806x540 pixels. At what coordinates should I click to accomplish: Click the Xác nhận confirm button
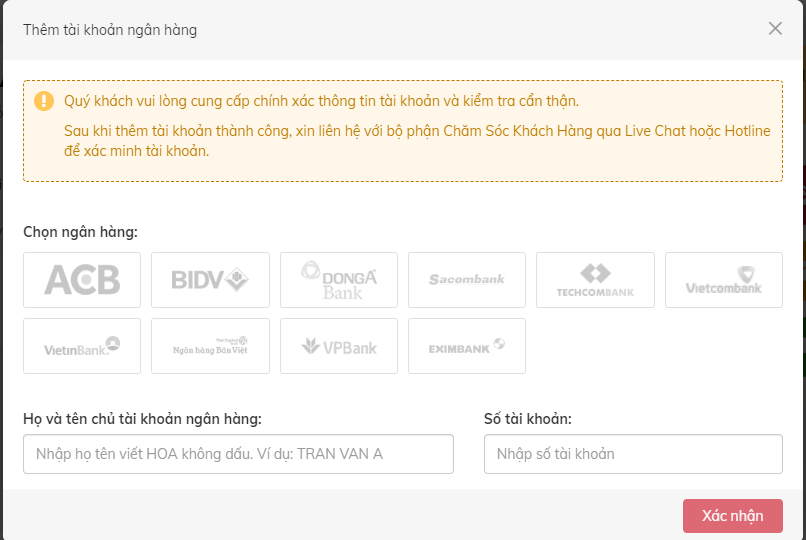[x=732, y=516]
